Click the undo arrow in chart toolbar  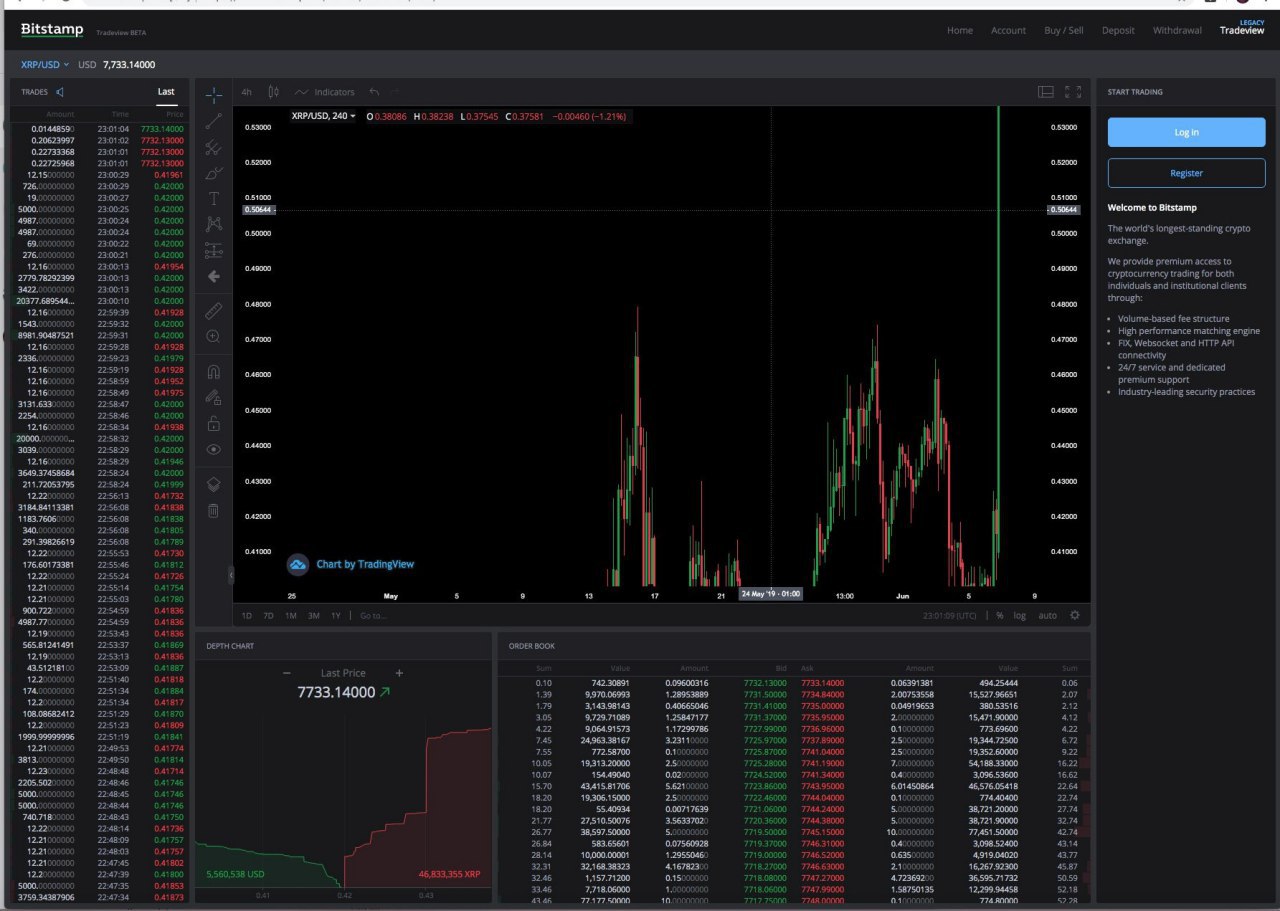pyautogui.click(x=374, y=92)
